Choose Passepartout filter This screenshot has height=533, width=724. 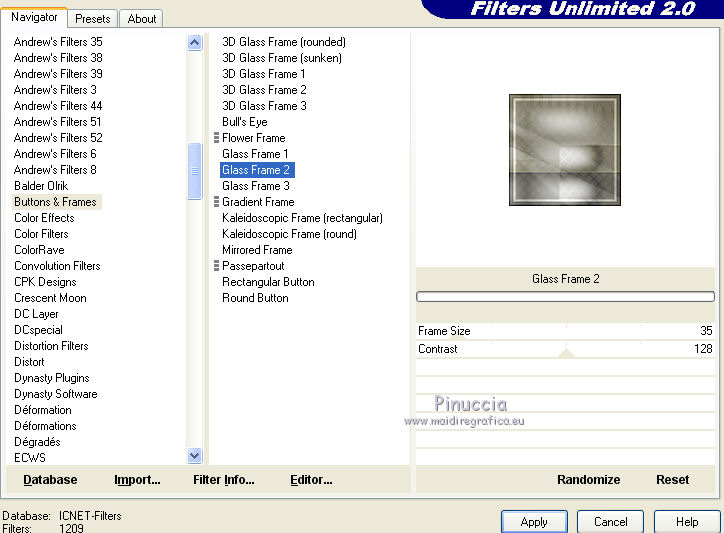[253, 266]
